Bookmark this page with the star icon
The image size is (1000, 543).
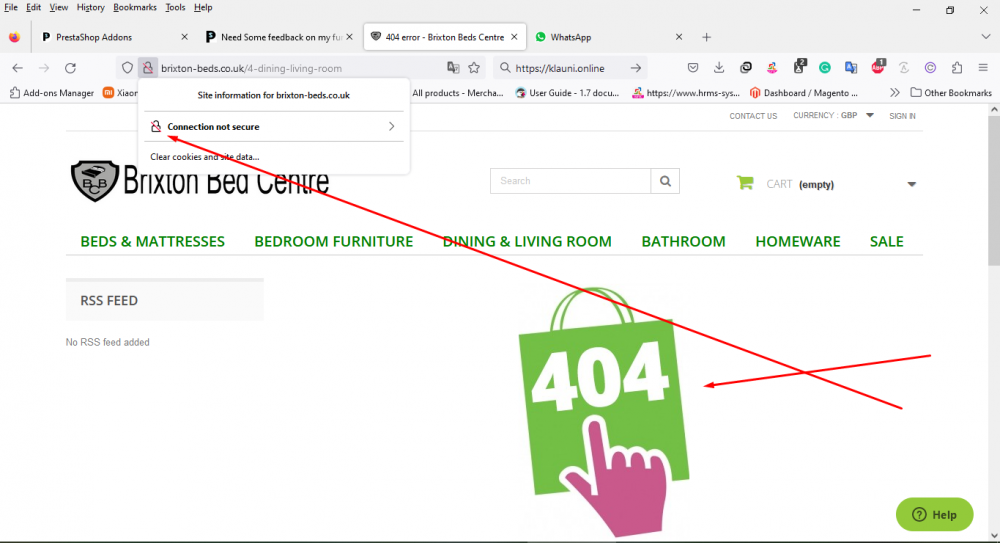[x=474, y=68]
